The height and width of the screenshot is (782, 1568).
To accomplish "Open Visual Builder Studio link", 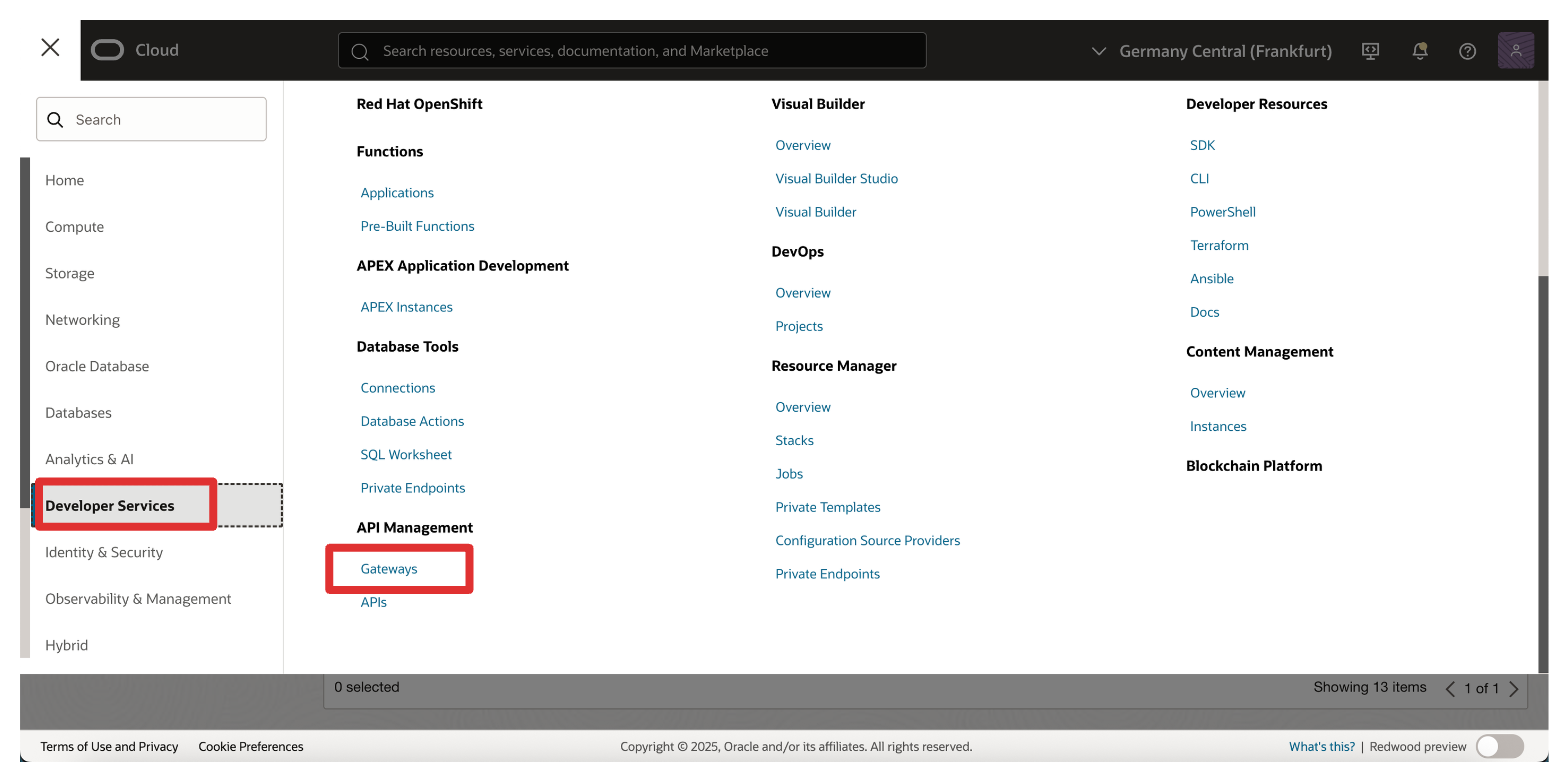I will 836,179.
